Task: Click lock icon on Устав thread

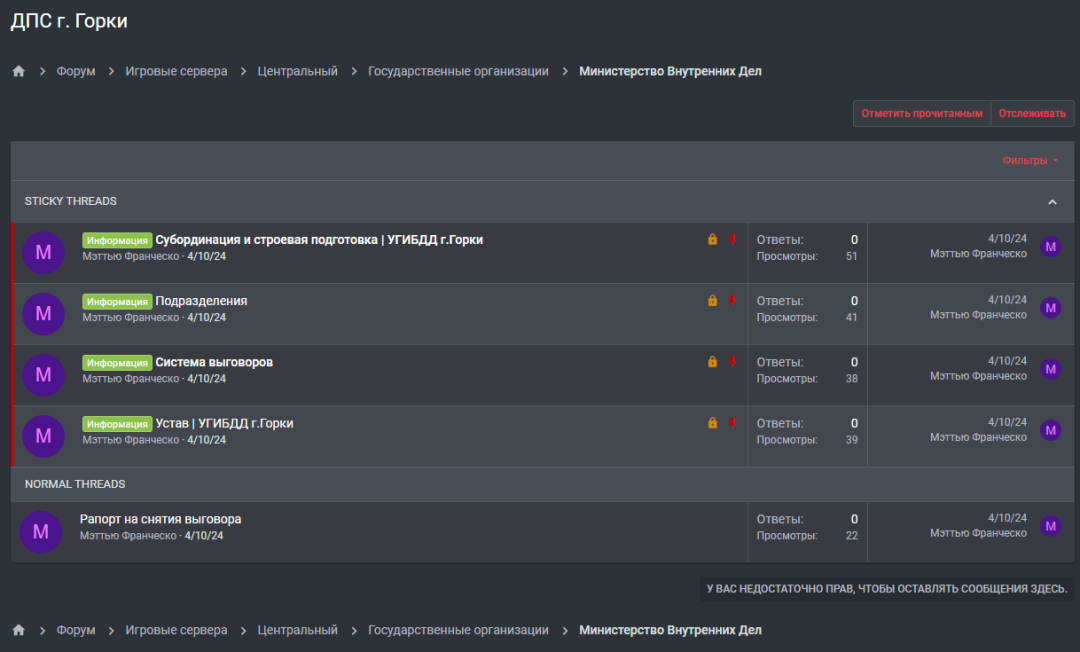Action: (x=713, y=423)
